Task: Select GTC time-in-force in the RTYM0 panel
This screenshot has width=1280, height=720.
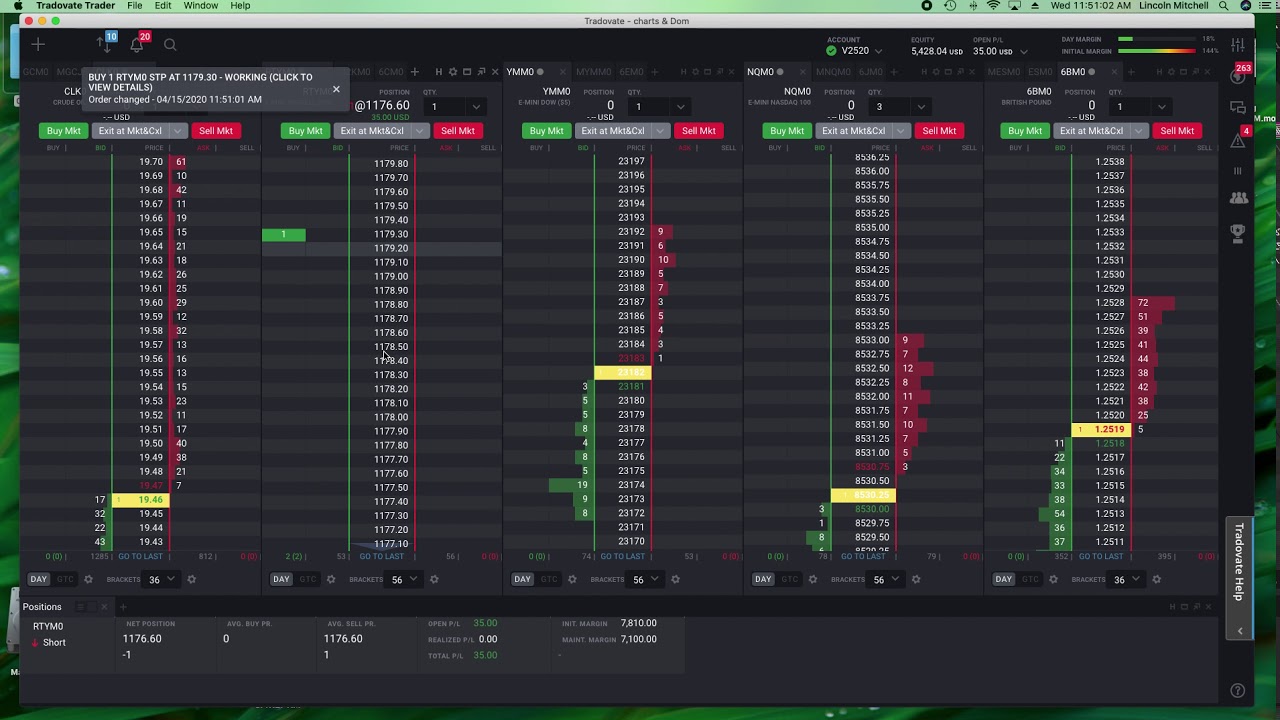Action: 307,579
